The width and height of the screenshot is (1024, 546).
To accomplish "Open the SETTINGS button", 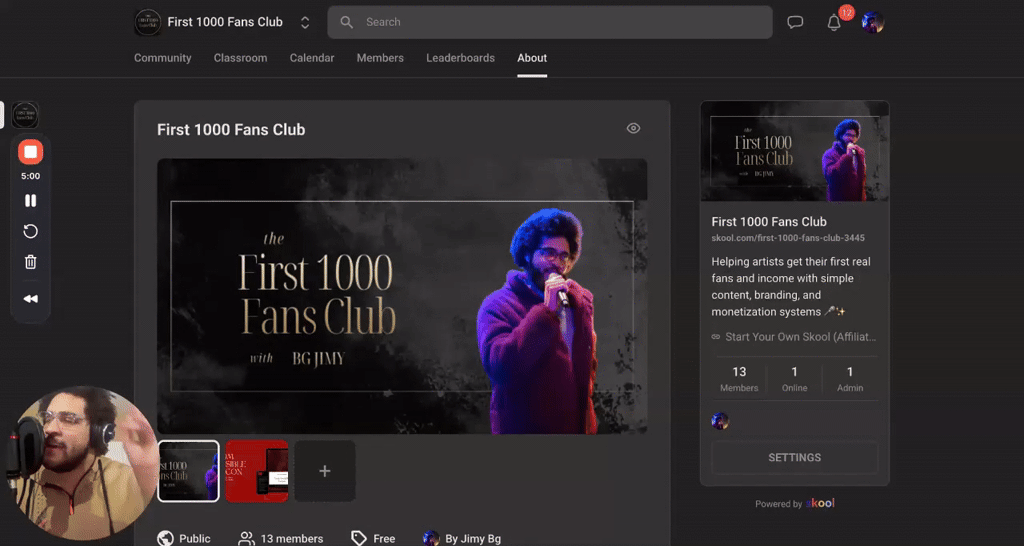I will pyautogui.click(x=794, y=458).
